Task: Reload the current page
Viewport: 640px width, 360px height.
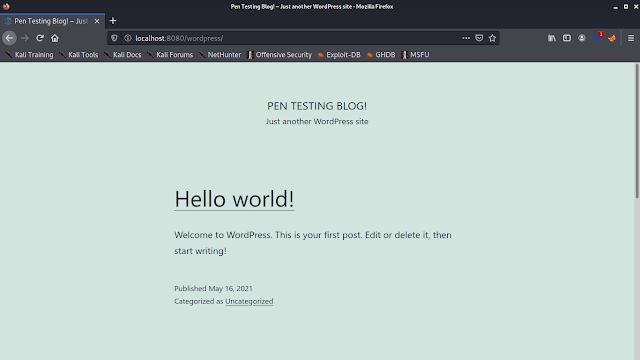Action: click(x=40, y=38)
